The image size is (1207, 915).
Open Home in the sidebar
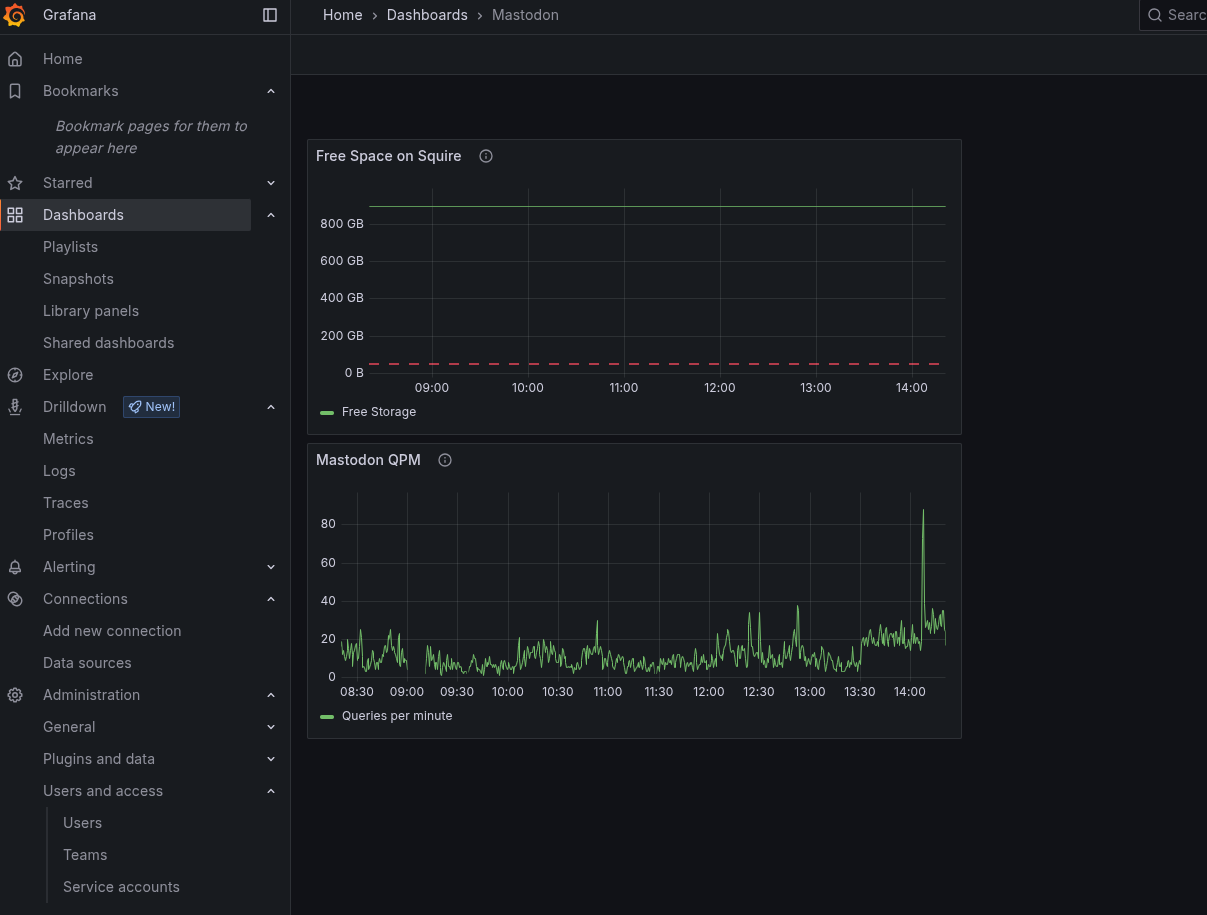pos(63,59)
